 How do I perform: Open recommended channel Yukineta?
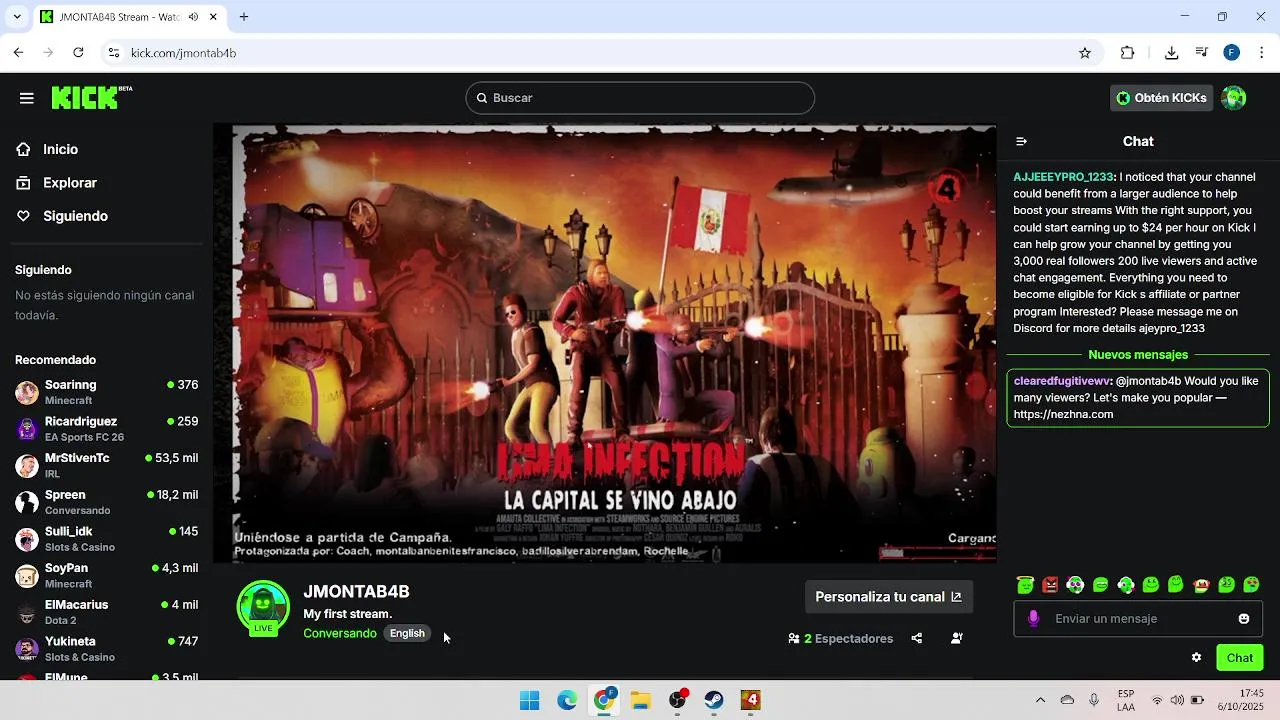click(106, 649)
